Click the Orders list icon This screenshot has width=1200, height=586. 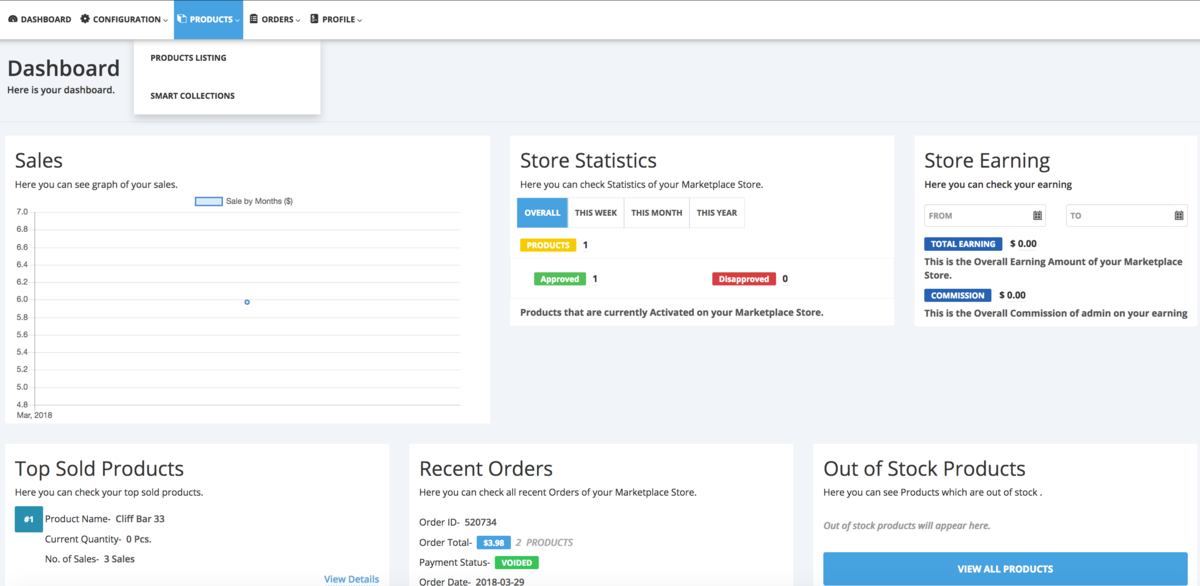(x=254, y=19)
